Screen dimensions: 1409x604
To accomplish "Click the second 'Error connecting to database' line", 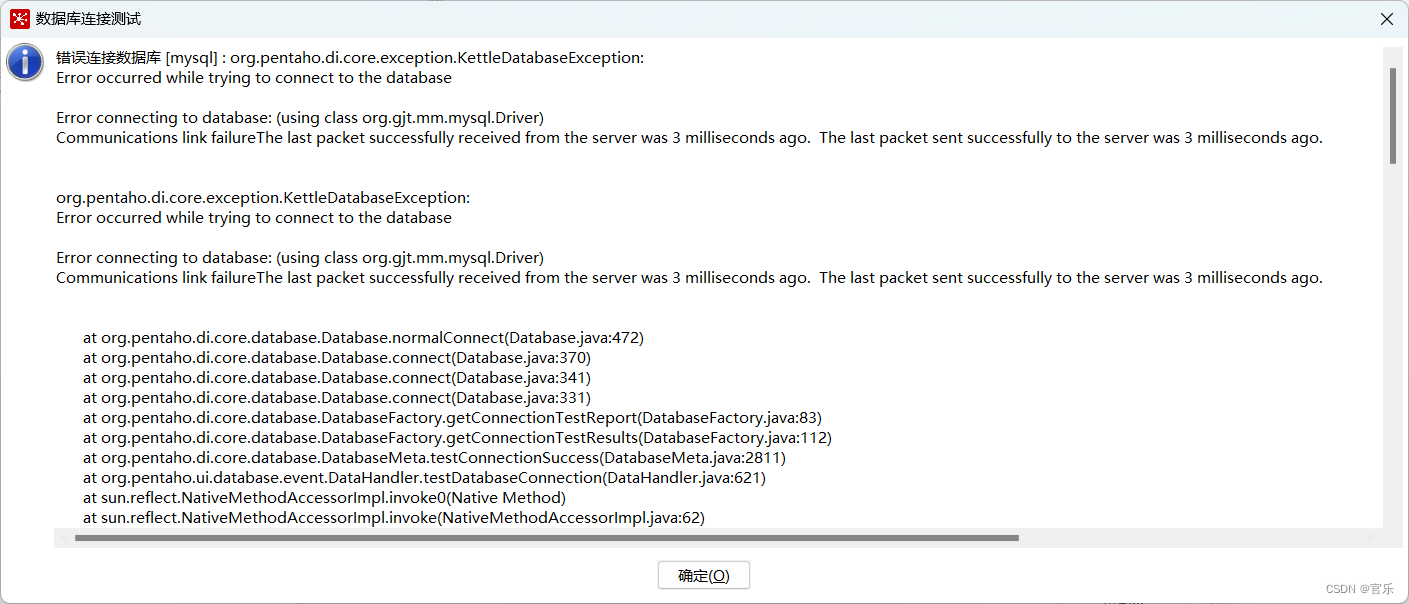I will 300,258.
